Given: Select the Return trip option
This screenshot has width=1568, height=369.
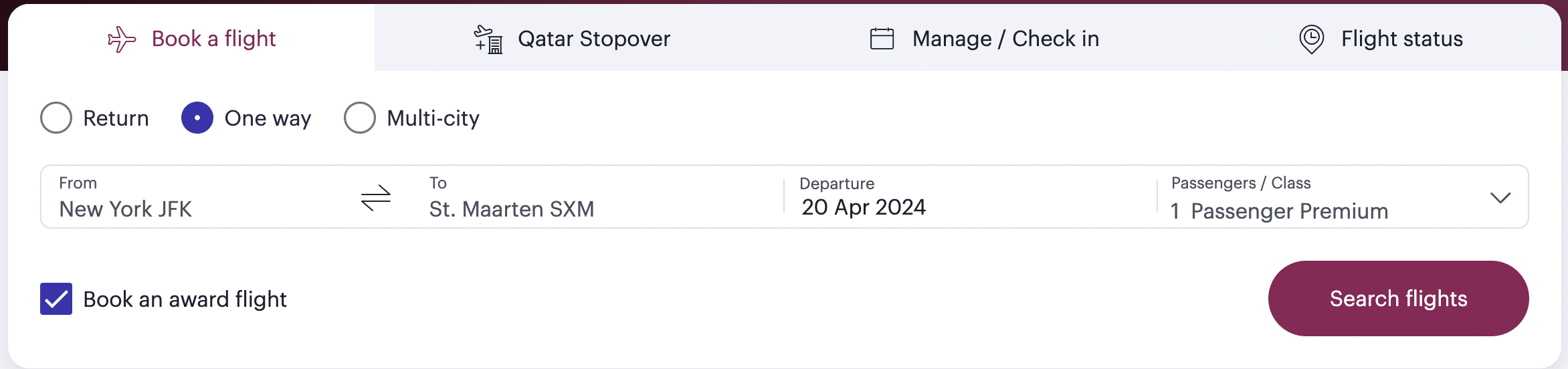Looking at the screenshot, I should click(x=56, y=118).
